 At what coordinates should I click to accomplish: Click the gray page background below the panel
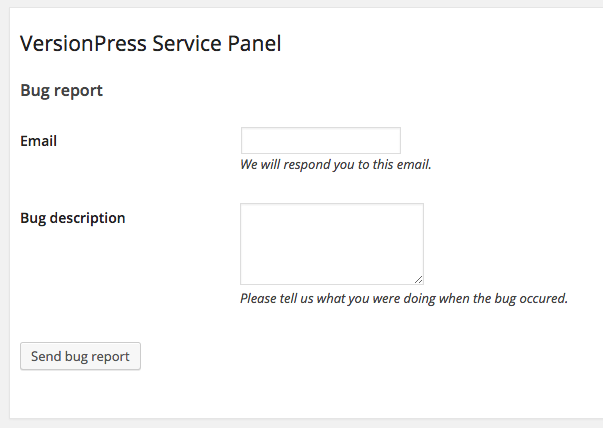point(300,423)
